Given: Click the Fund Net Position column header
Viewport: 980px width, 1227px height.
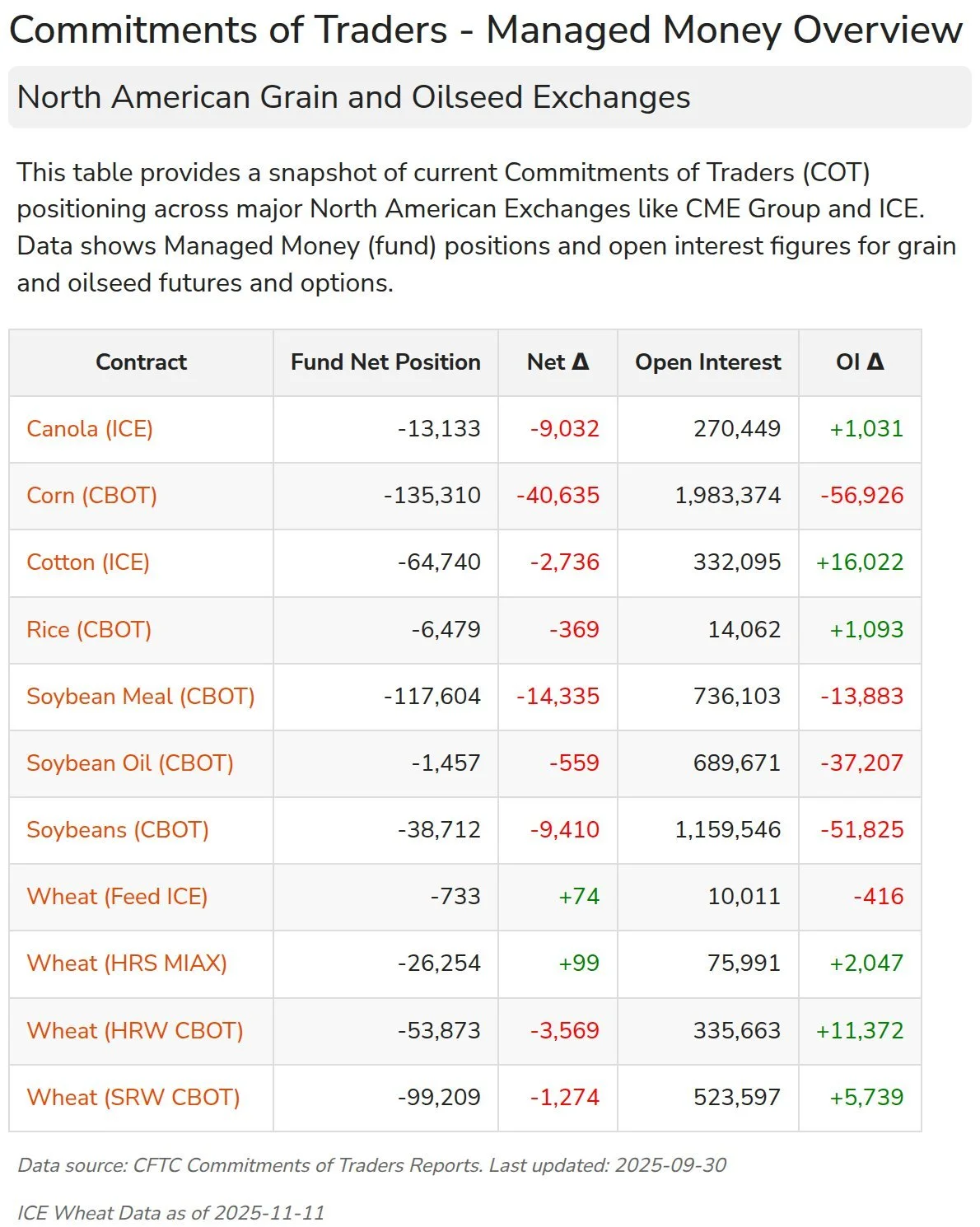Looking at the screenshot, I should [385, 362].
